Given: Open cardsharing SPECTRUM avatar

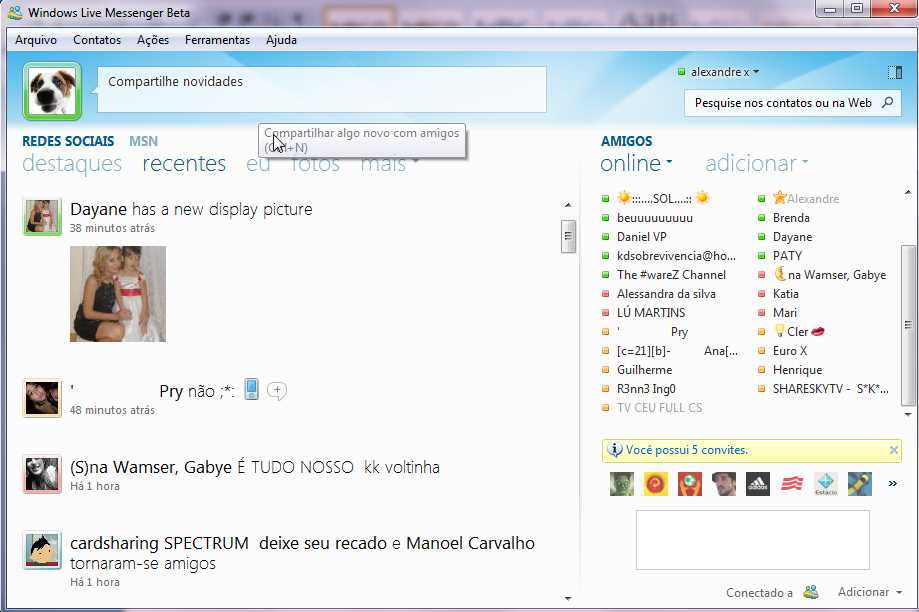Looking at the screenshot, I should pyautogui.click(x=42, y=550).
